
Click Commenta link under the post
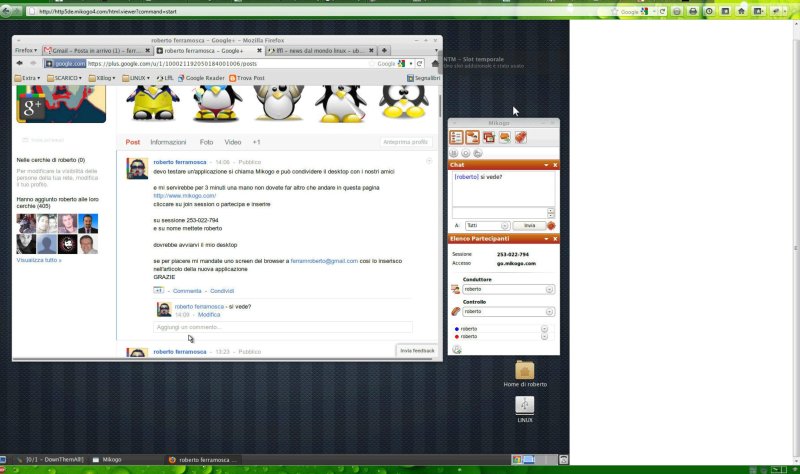pyautogui.click(x=187, y=291)
